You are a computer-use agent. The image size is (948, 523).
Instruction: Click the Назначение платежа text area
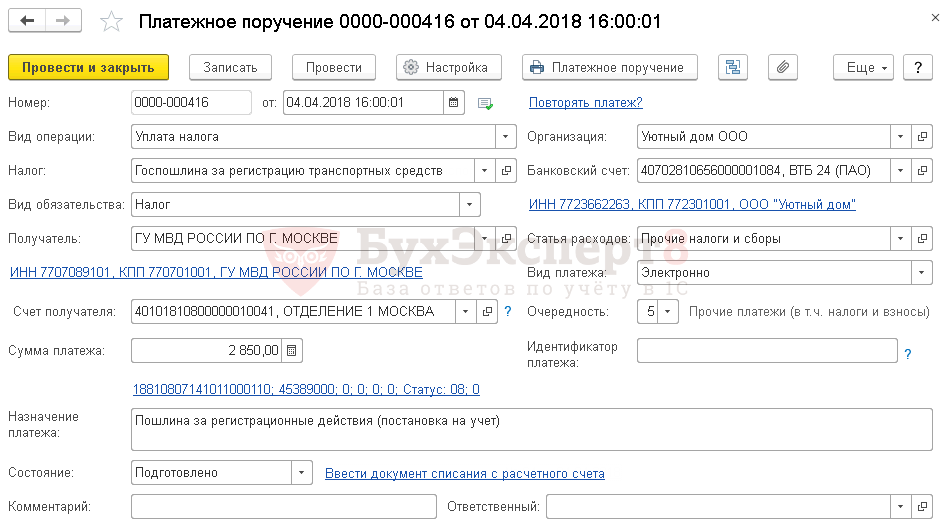(531, 429)
